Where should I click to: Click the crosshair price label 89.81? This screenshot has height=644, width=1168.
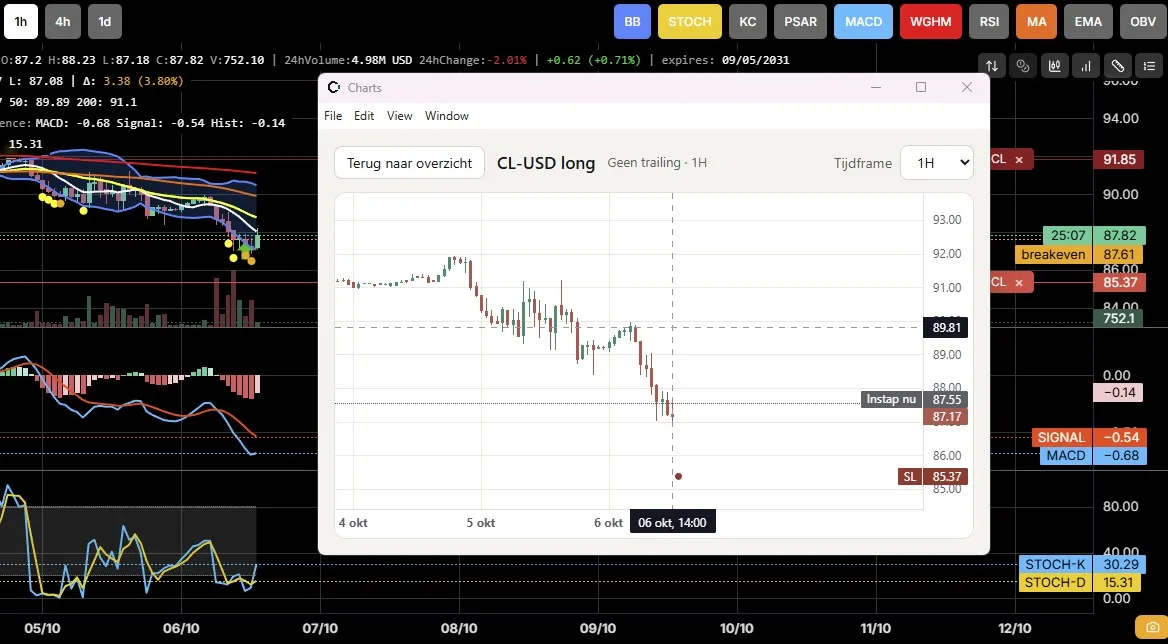coord(945,327)
